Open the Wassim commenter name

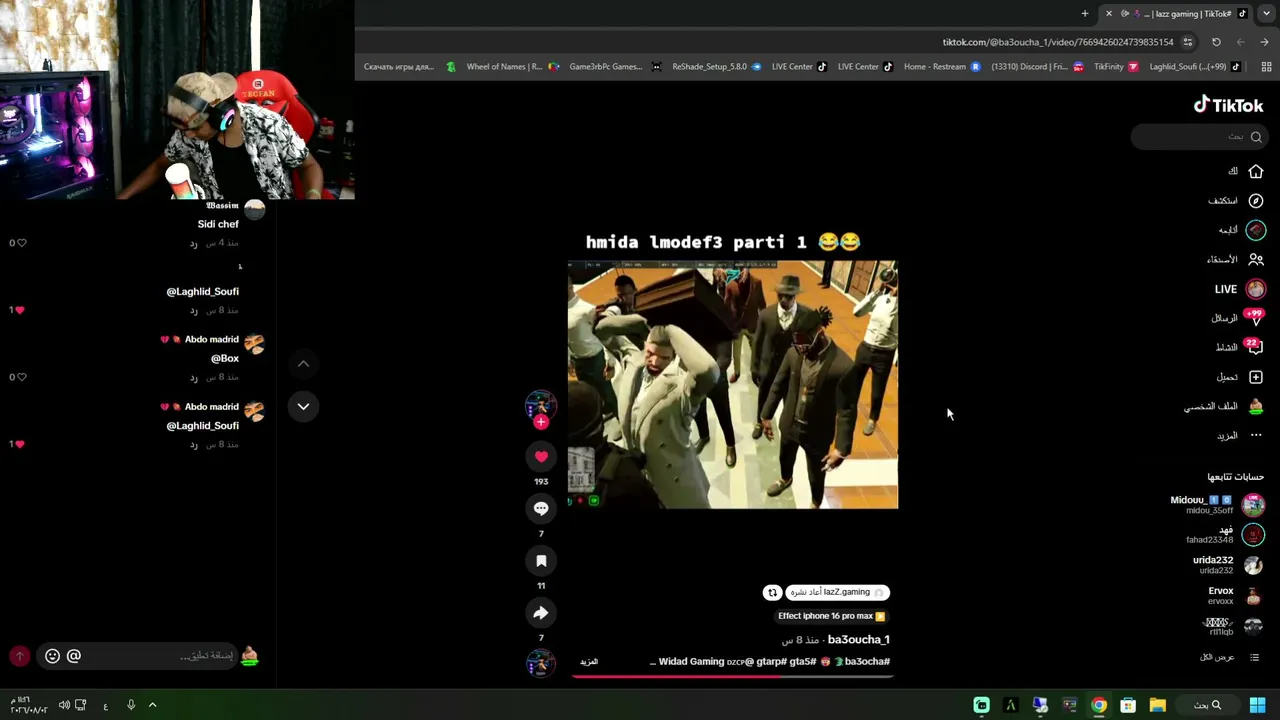[x=222, y=206]
